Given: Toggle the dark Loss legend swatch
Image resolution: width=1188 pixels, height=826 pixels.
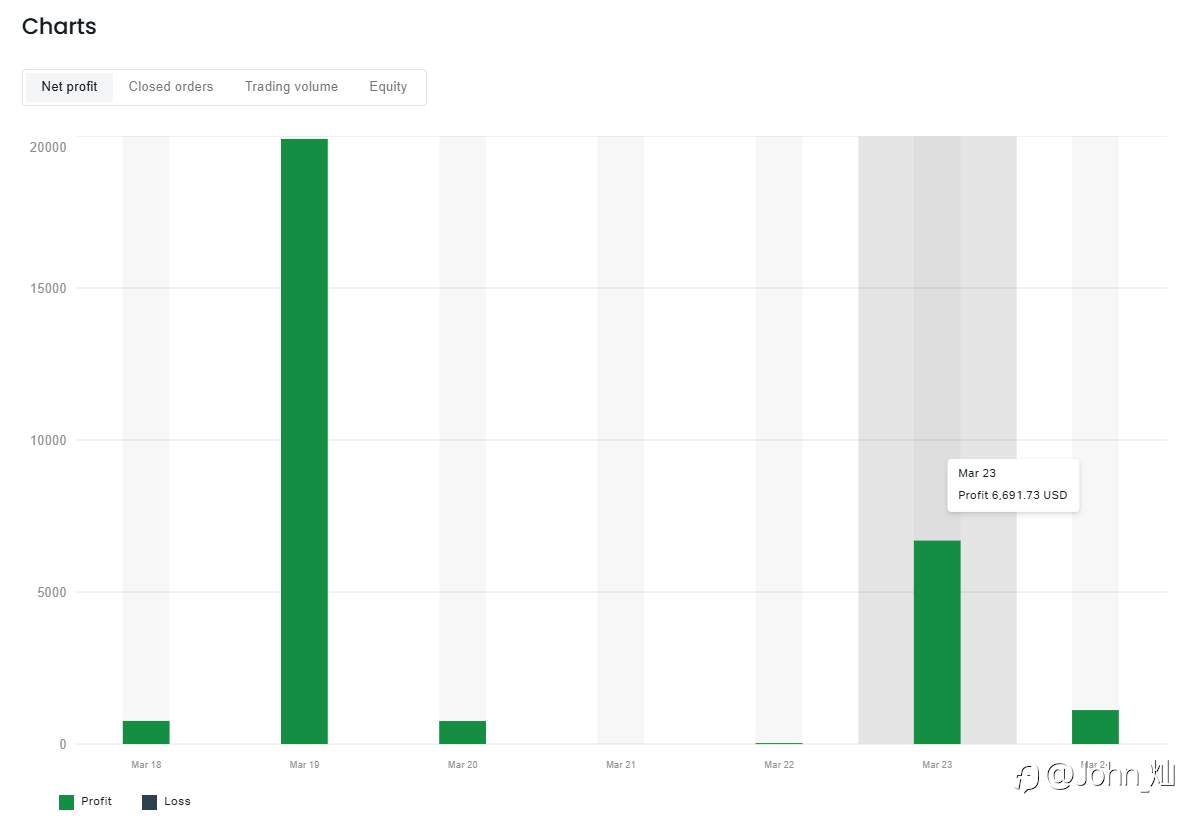Looking at the screenshot, I should point(149,802).
